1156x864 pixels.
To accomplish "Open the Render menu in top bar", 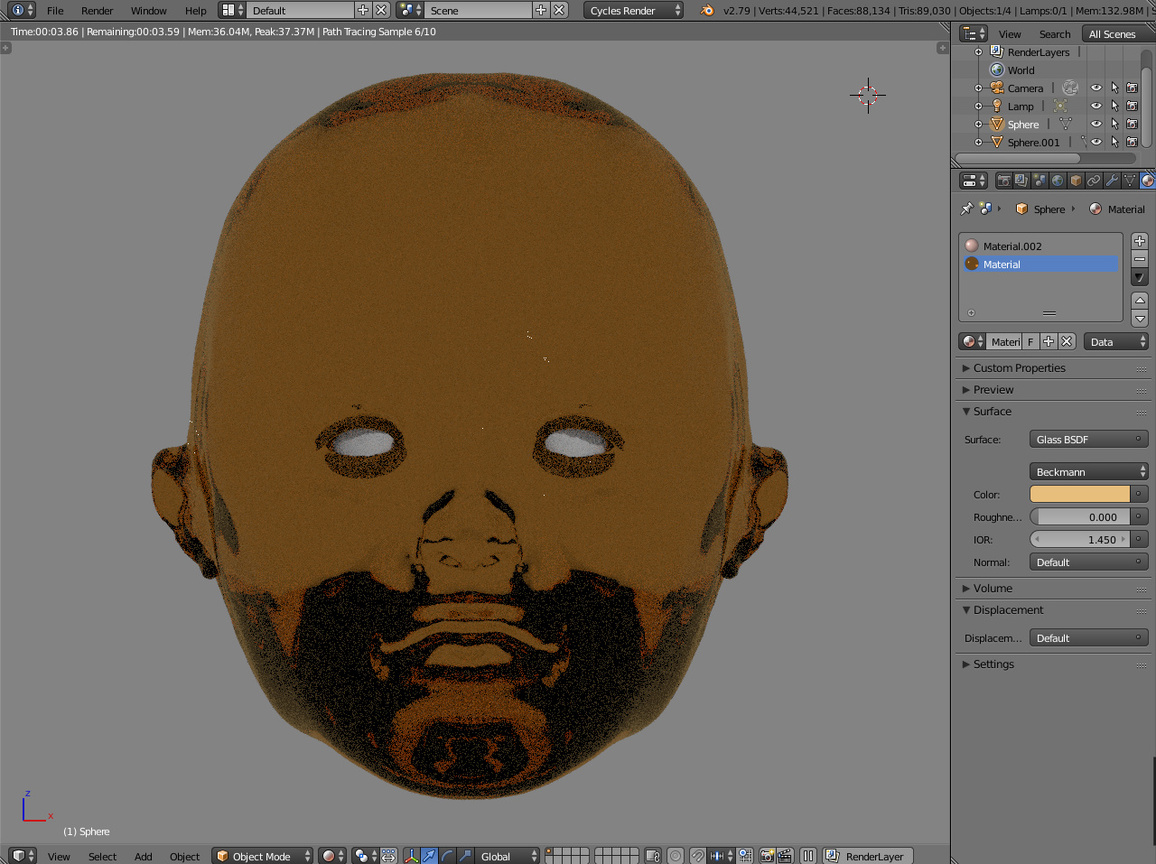I will click(x=97, y=11).
